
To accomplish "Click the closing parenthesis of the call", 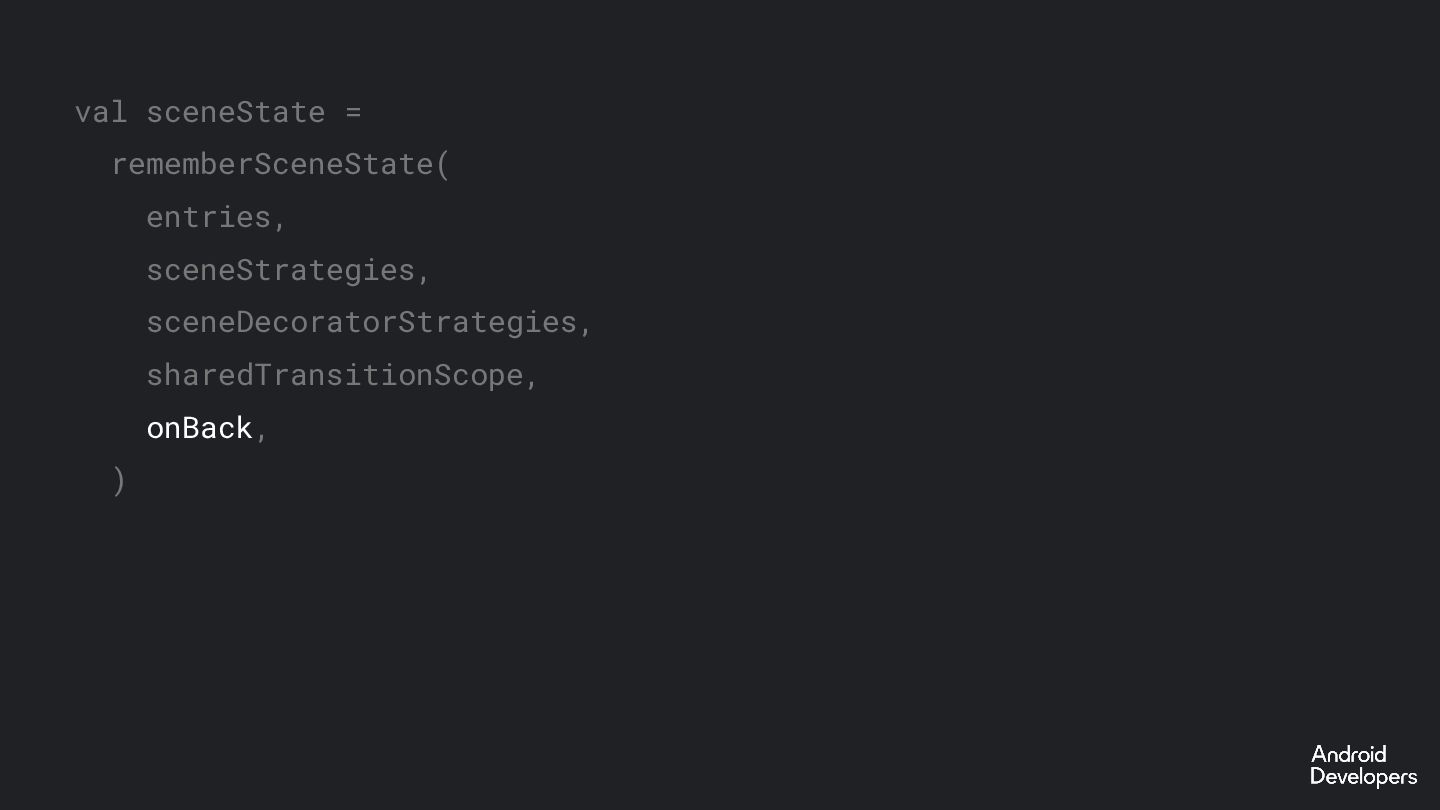I will 119,481.
